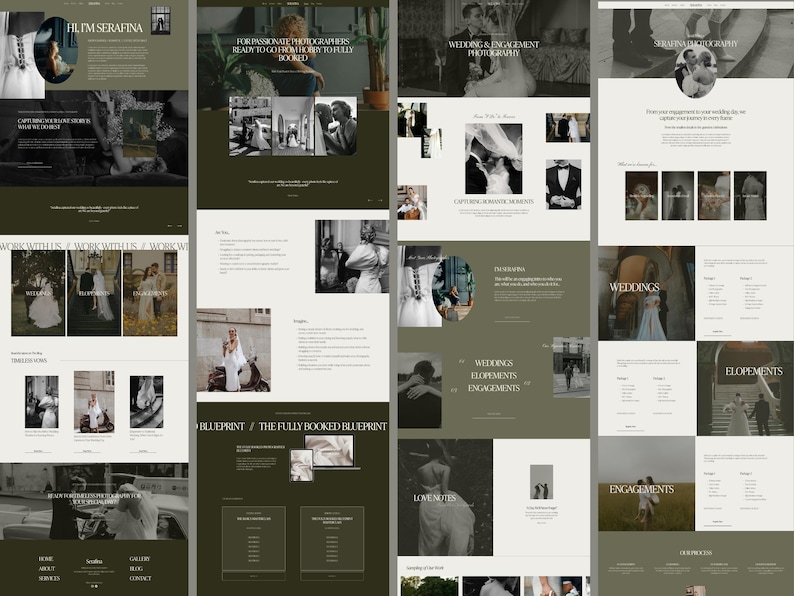Click Elopements section image on fourth page

[x=745, y=388]
